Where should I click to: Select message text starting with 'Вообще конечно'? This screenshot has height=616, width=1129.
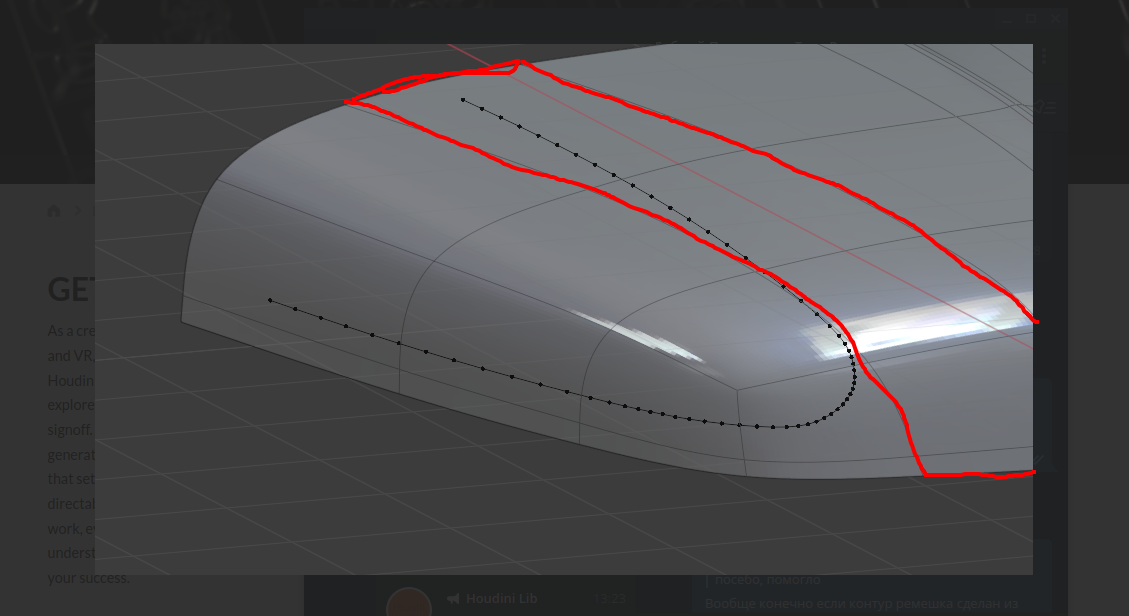(861, 604)
